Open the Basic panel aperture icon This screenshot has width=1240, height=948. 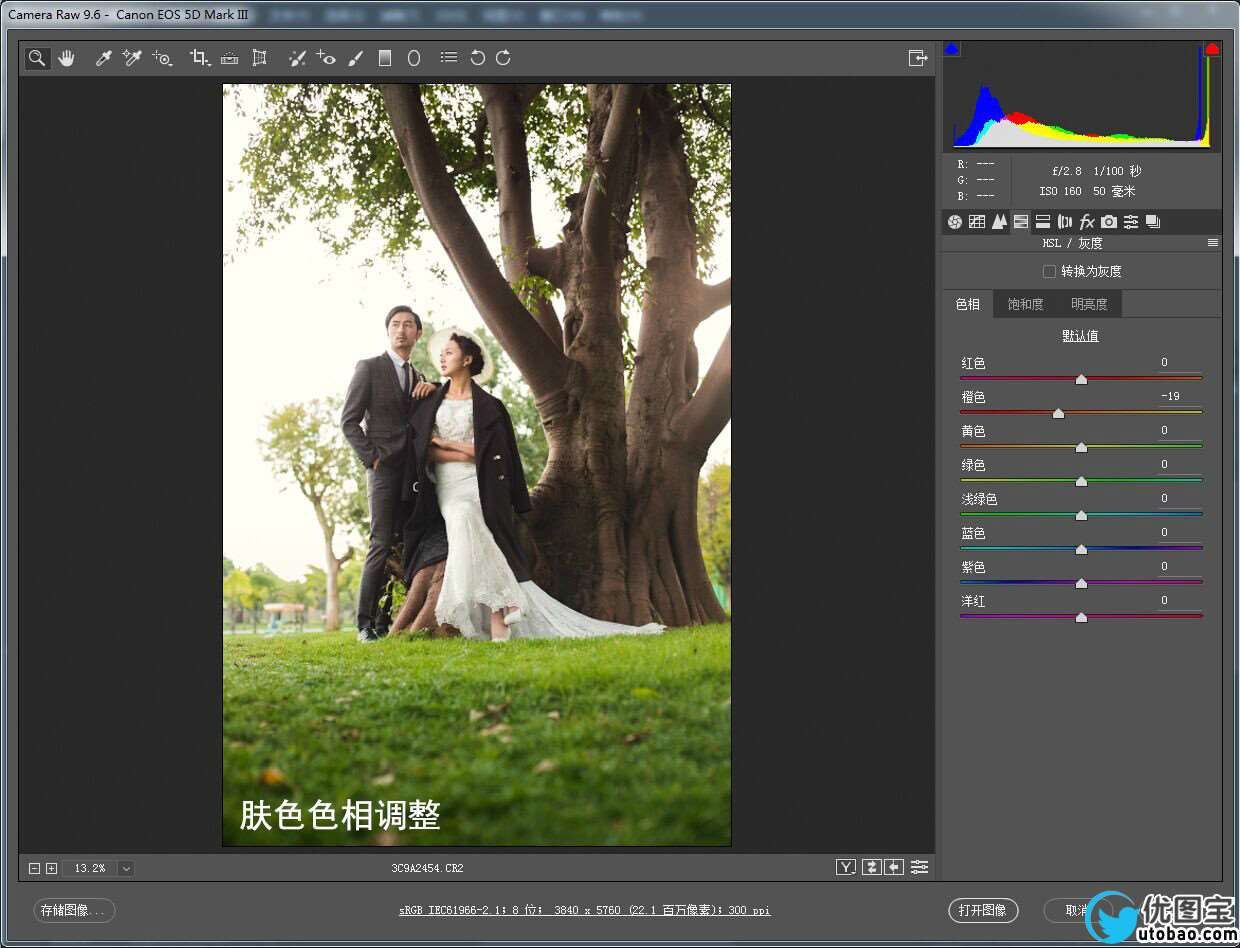955,222
